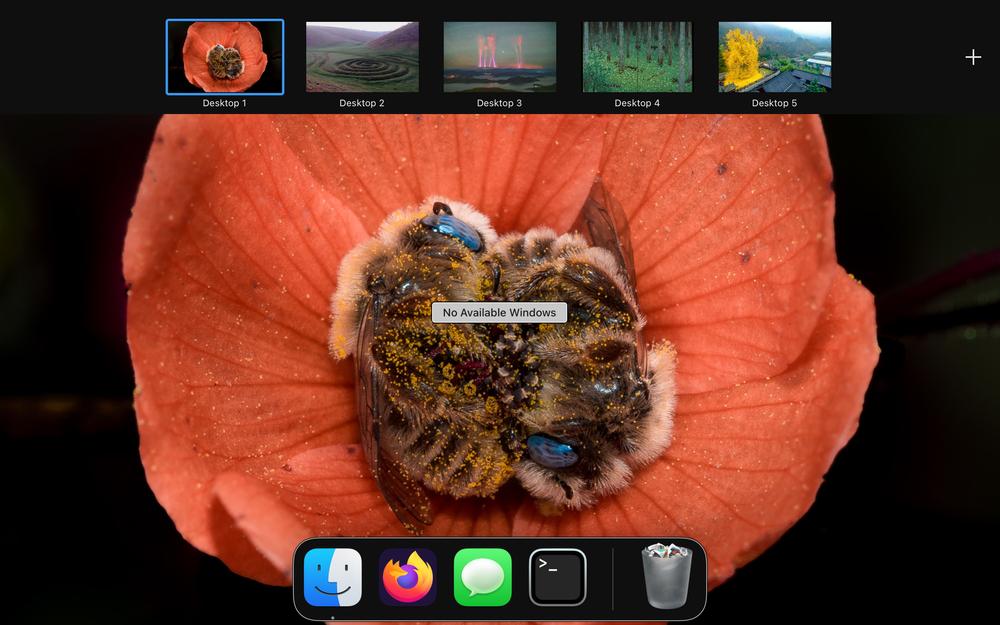Click the "Desktop 1" text label
This screenshot has height=625, width=1000.
pyautogui.click(x=225, y=103)
